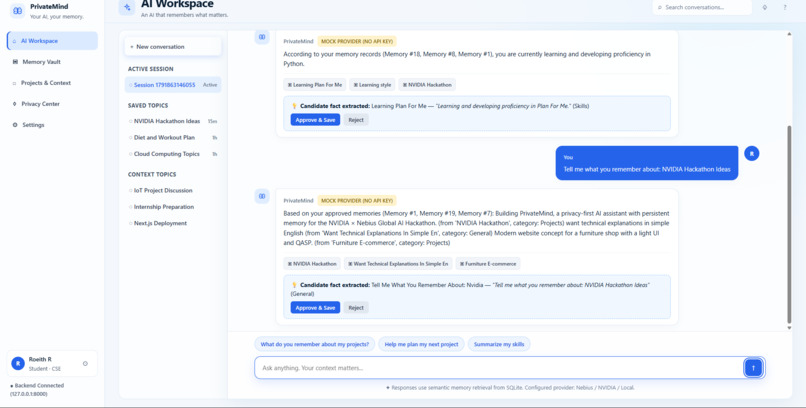Viewport: 806px width, 408px height.
Task: Click suggestion What do you remember about my projects?
Action: click(x=315, y=344)
